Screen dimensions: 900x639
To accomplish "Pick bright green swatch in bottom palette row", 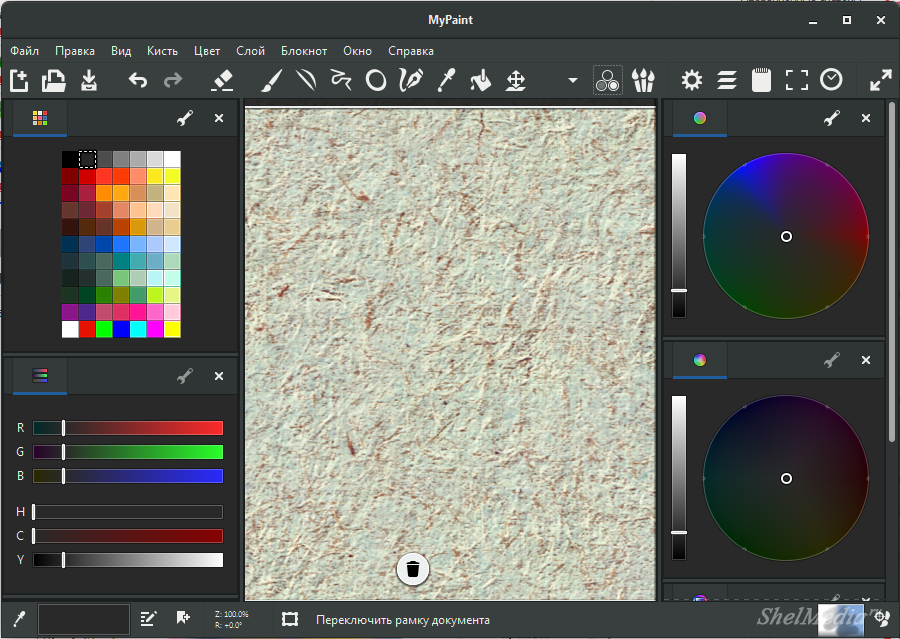I will [x=104, y=330].
